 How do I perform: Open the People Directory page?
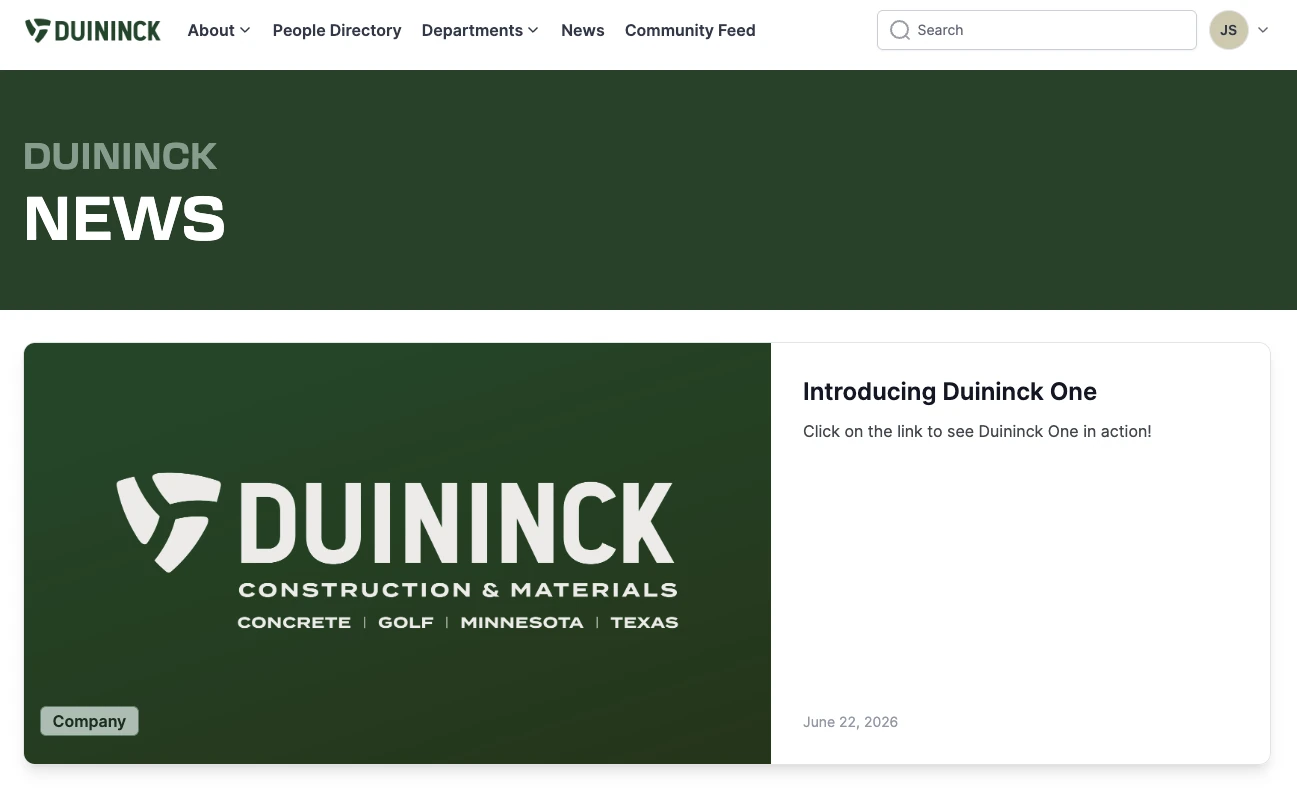pyautogui.click(x=337, y=30)
